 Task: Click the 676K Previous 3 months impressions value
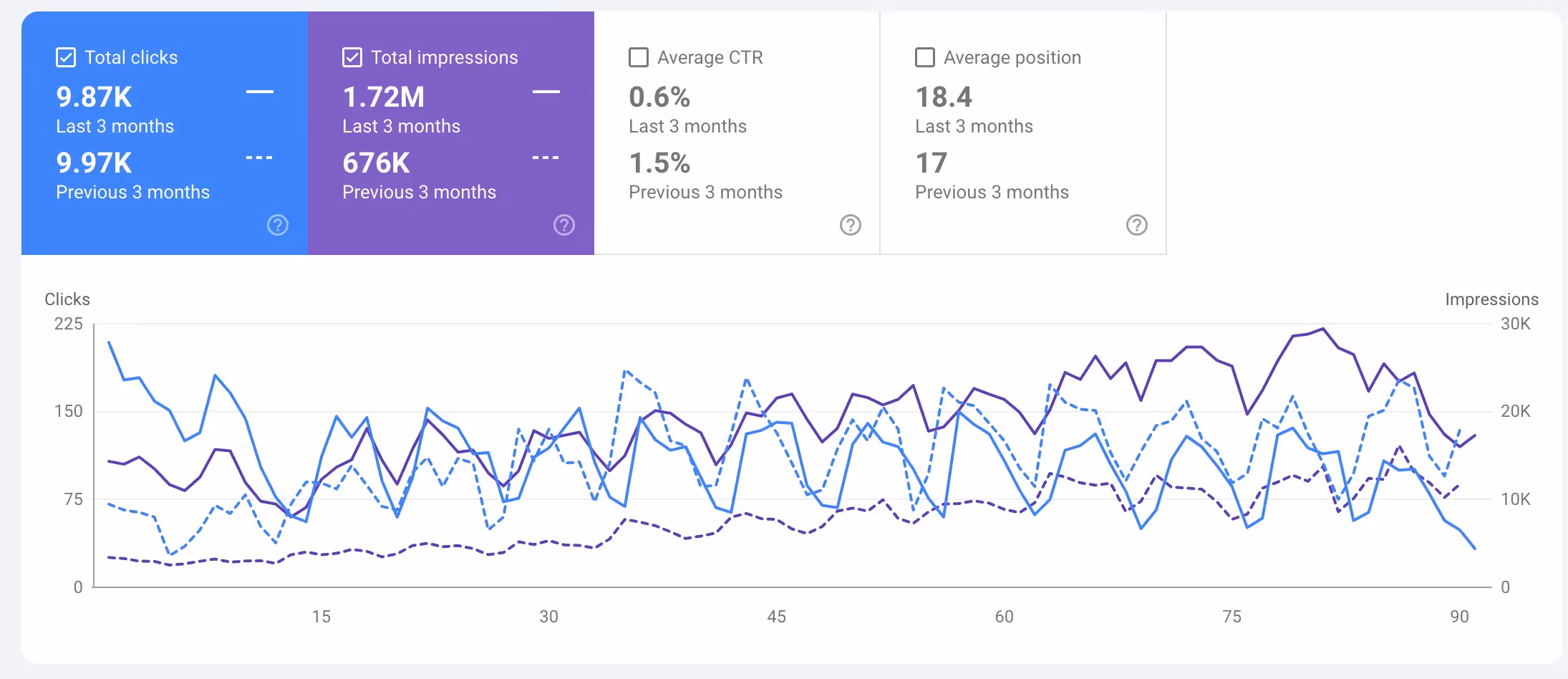tap(375, 163)
